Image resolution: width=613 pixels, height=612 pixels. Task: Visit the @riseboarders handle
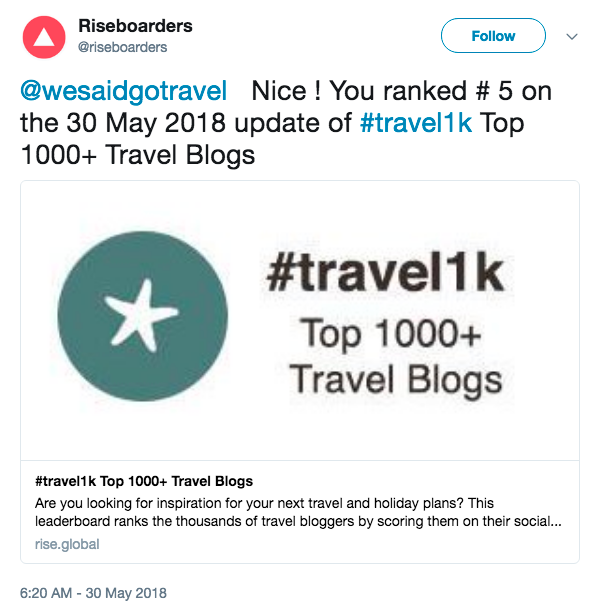point(122,47)
